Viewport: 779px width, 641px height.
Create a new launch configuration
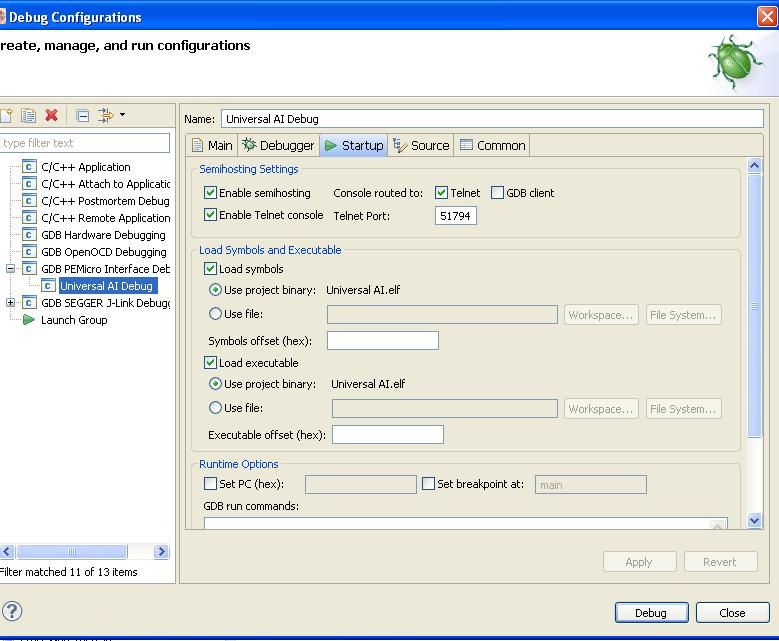(6, 116)
